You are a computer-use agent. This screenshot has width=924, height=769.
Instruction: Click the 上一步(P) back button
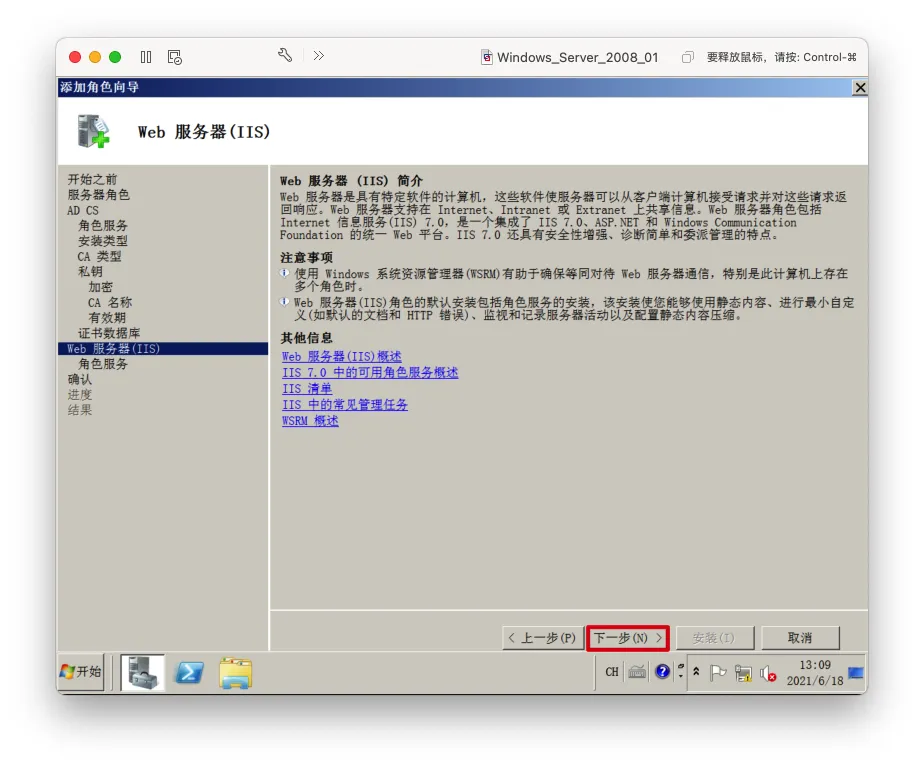tap(543, 638)
